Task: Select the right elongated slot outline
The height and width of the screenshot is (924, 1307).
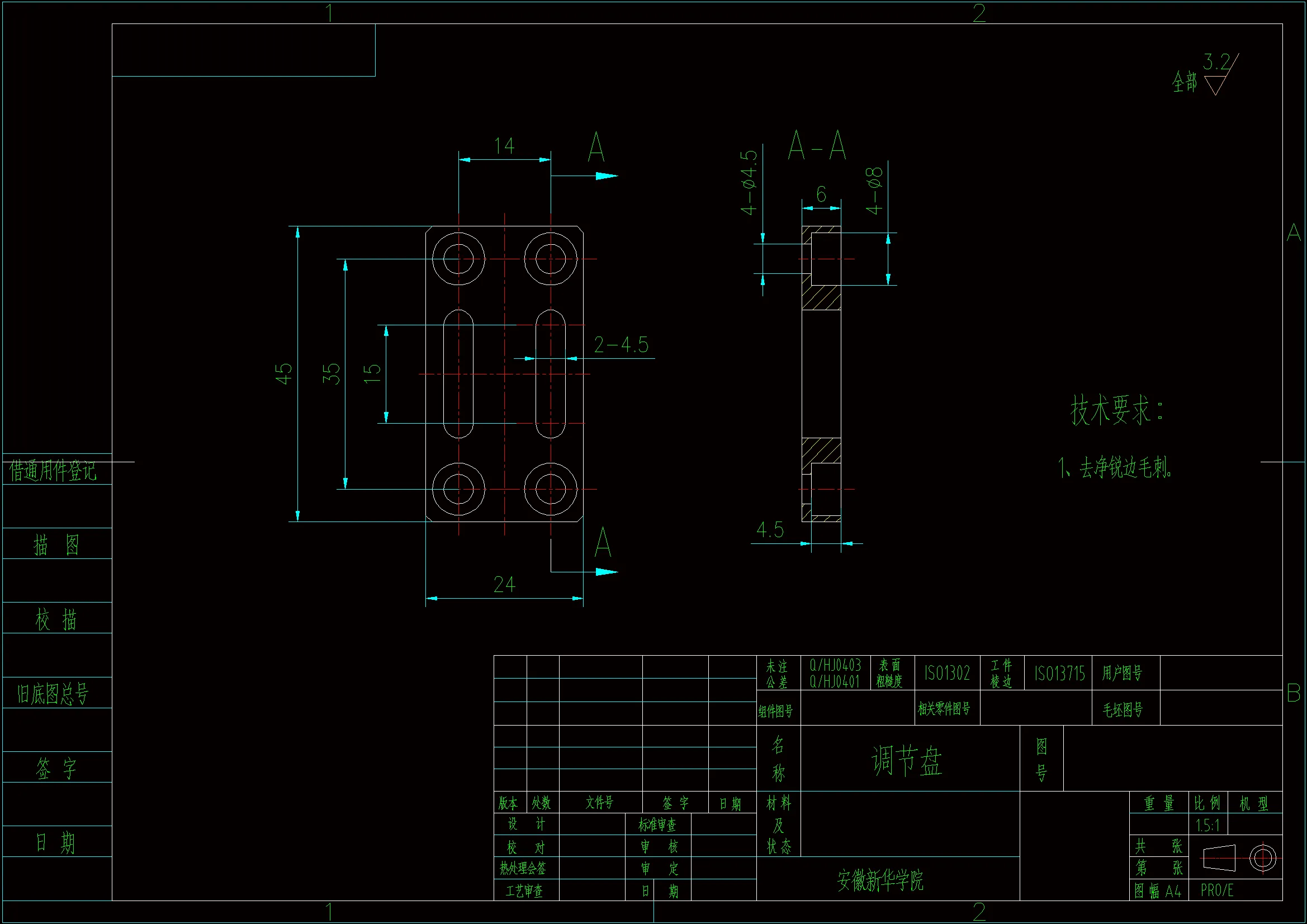Action: coord(551,373)
